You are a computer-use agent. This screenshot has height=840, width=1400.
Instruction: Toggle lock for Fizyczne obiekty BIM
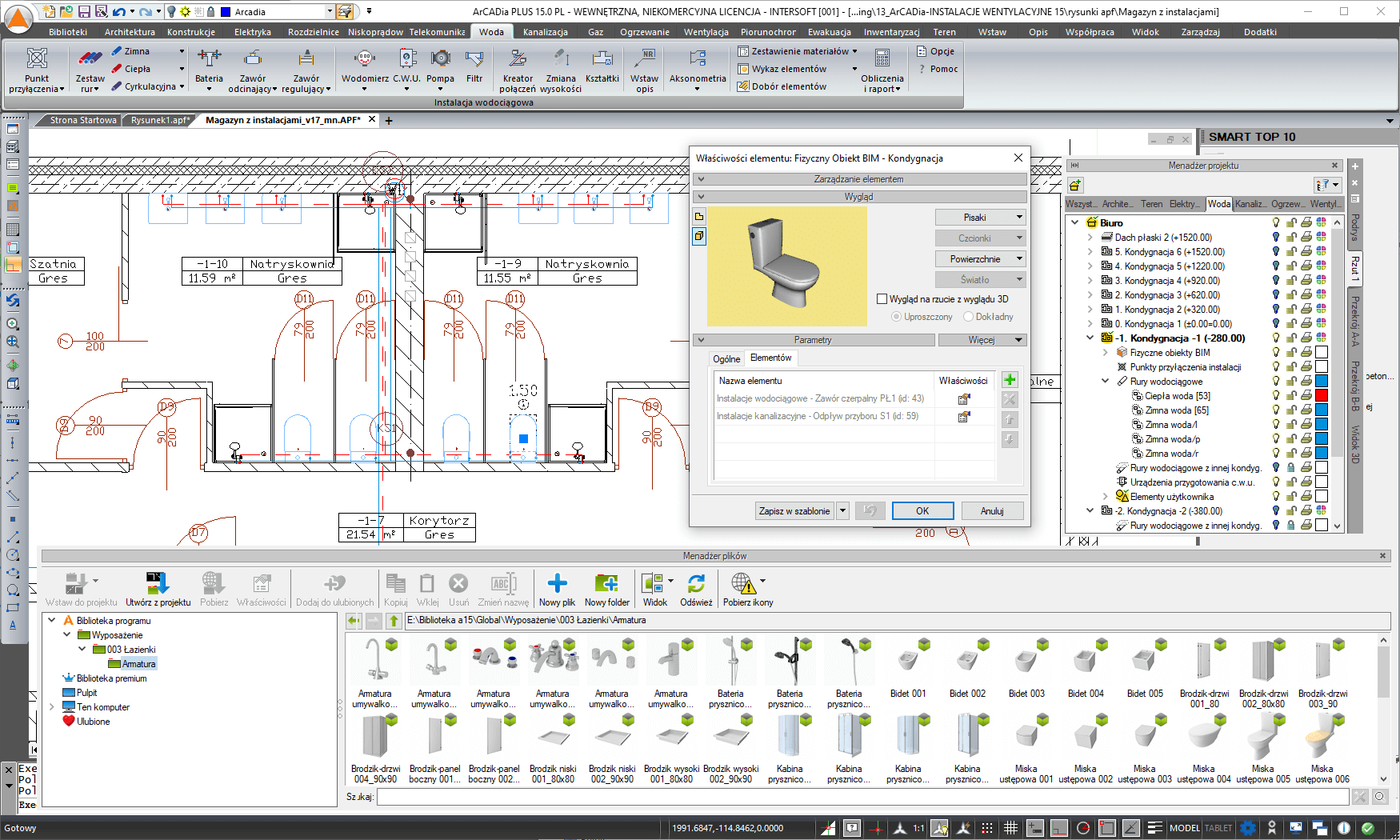[x=1291, y=353]
